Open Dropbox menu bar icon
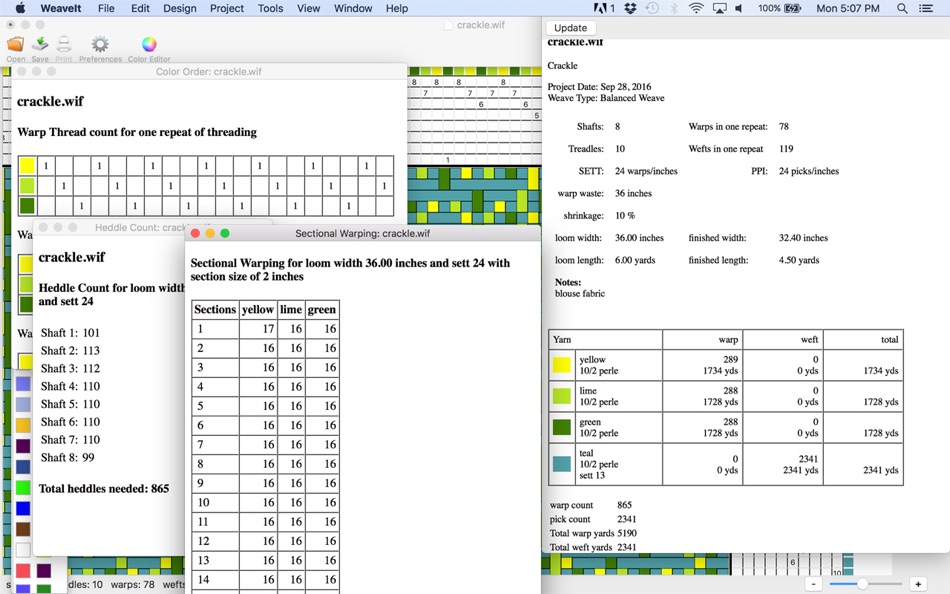This screenshot has height=594, width=950. click(x=630, y=8)
